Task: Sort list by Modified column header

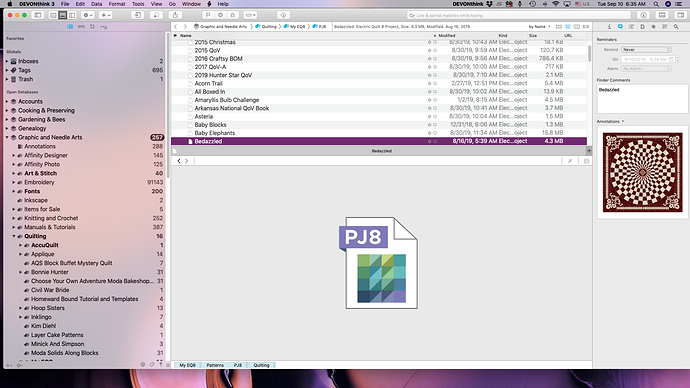Action: [446, 36]
